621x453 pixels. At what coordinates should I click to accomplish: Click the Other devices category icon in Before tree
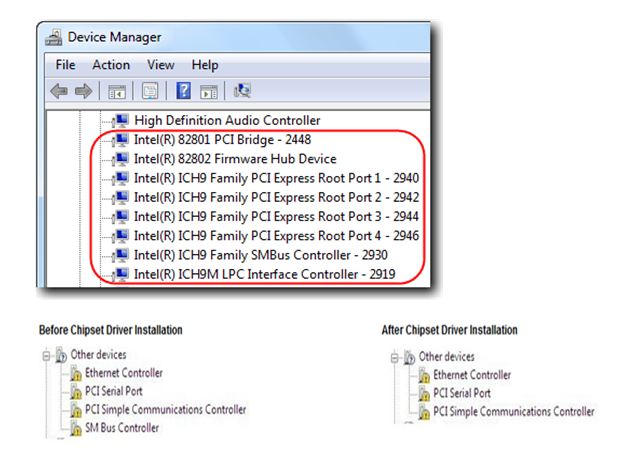tap(61, 355)
